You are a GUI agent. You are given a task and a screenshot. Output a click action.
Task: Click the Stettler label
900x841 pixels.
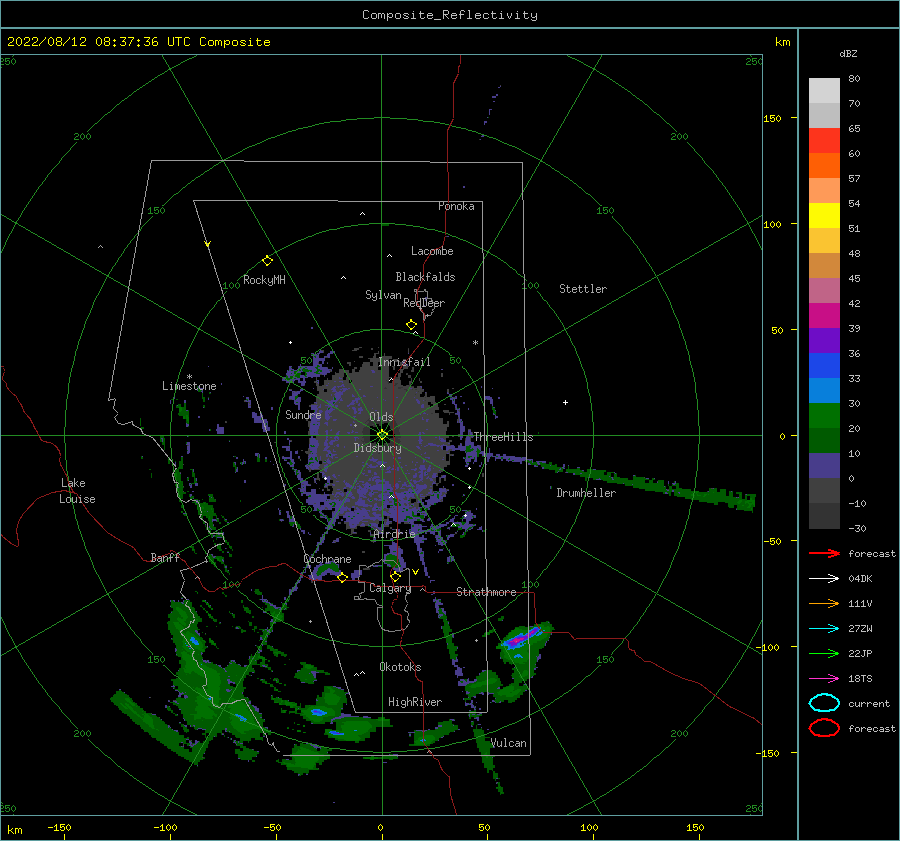(583, 289)
